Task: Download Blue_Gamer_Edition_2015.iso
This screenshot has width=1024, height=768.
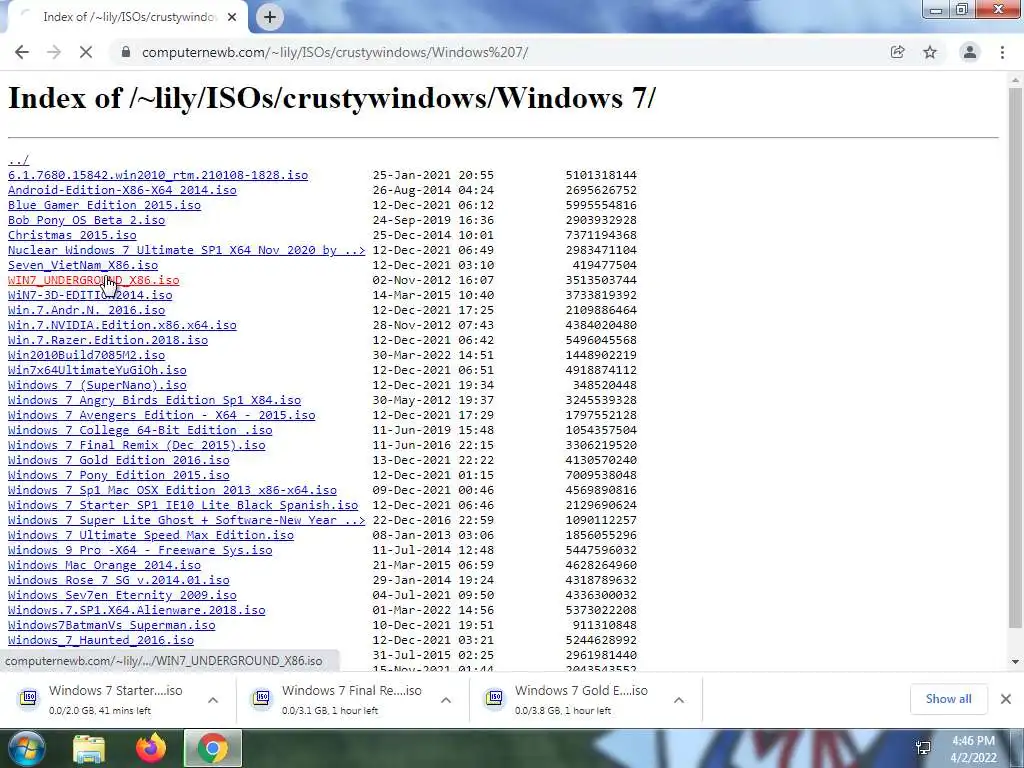Action: pyautogui.click(x=104, y=205)
